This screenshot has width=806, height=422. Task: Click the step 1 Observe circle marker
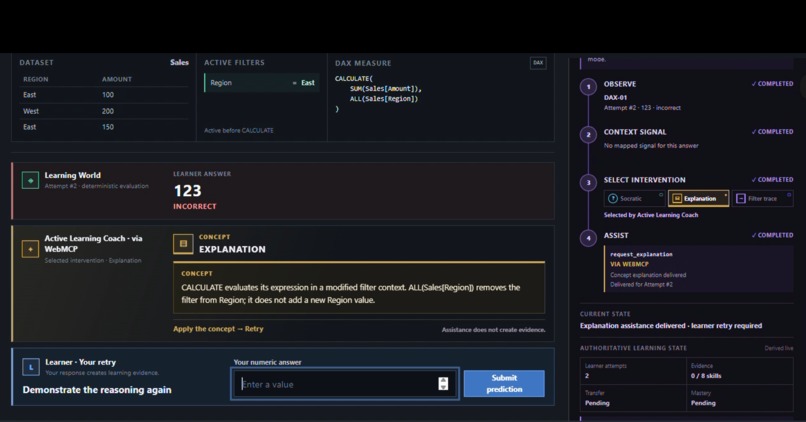click(x=588, y=87)
